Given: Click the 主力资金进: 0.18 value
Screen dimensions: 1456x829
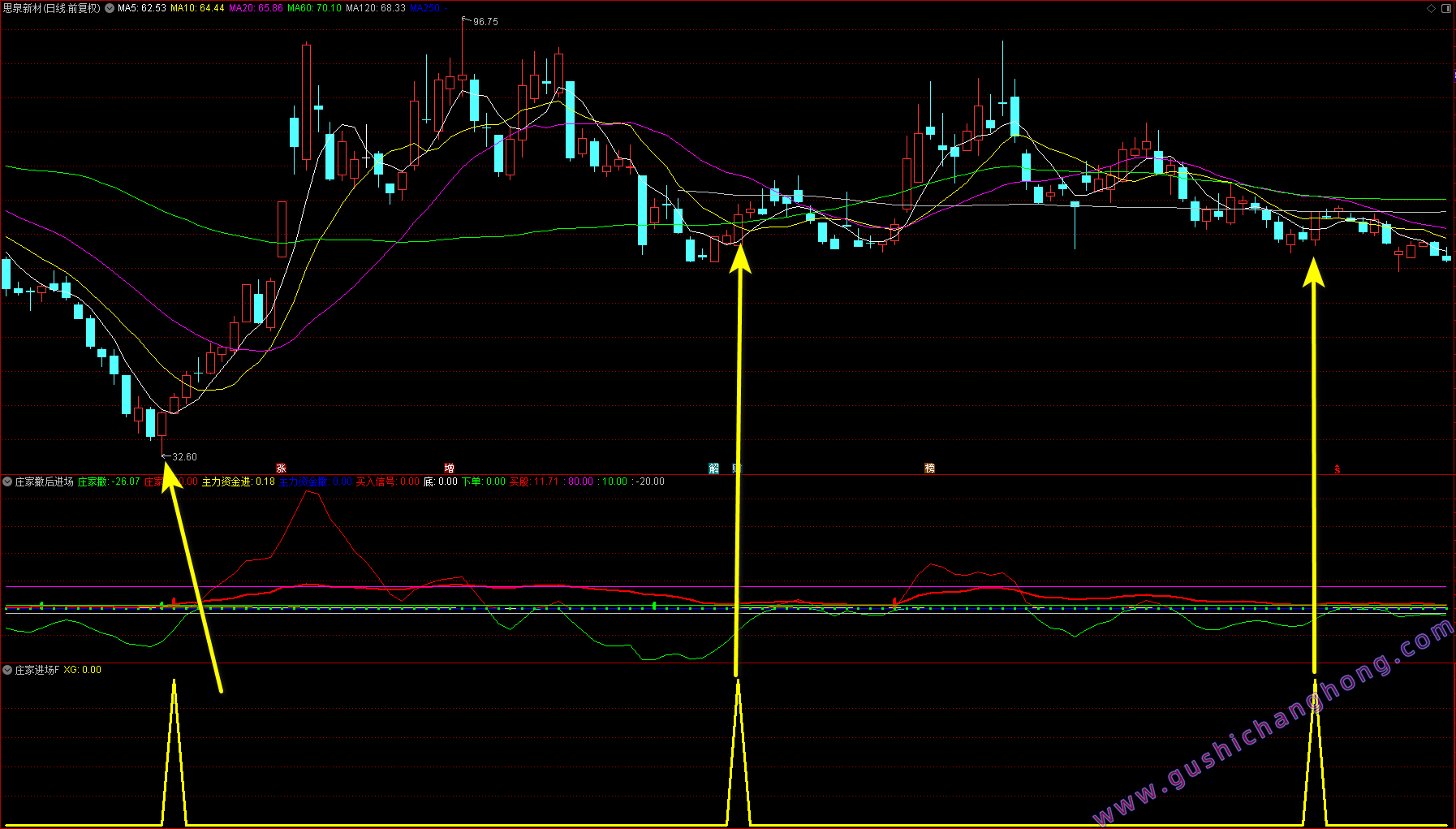Looking at the screenshot, I should pyautogui.click(x=239, y=481).
